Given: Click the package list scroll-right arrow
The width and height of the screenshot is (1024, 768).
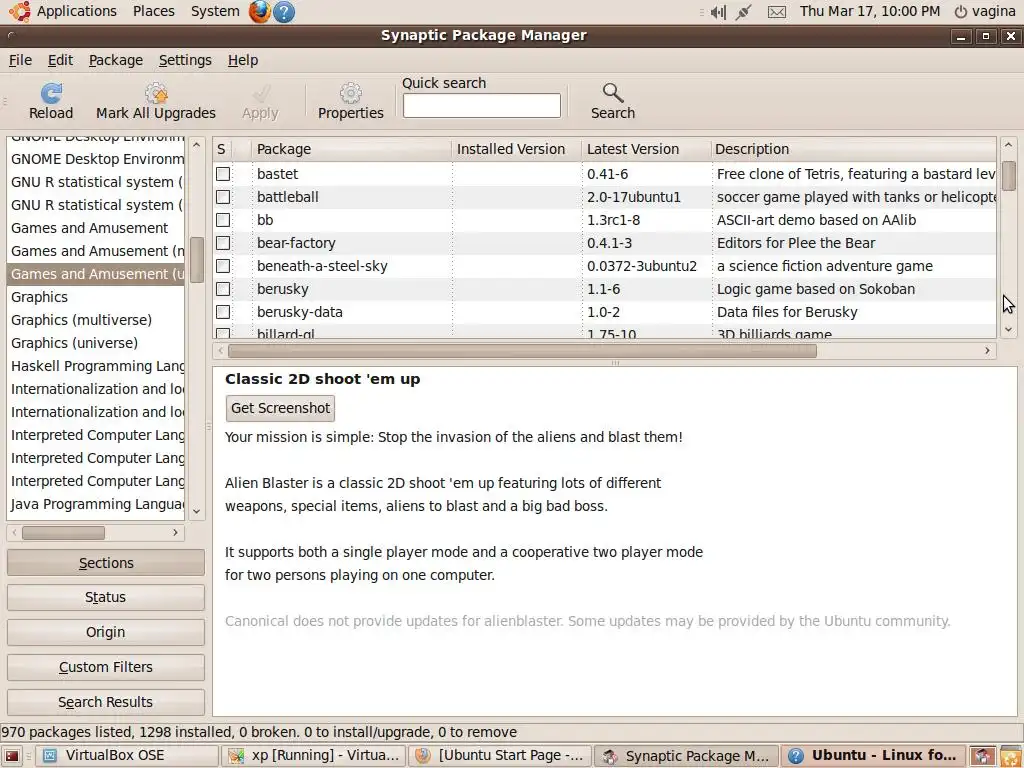Looking at the screenshot, I should click(x=987, y=351).
